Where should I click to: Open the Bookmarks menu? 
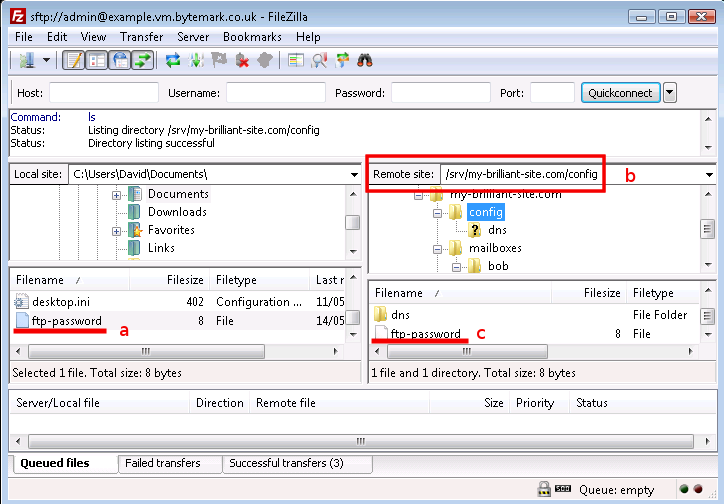pyautogui.click(x=252, y=37)
